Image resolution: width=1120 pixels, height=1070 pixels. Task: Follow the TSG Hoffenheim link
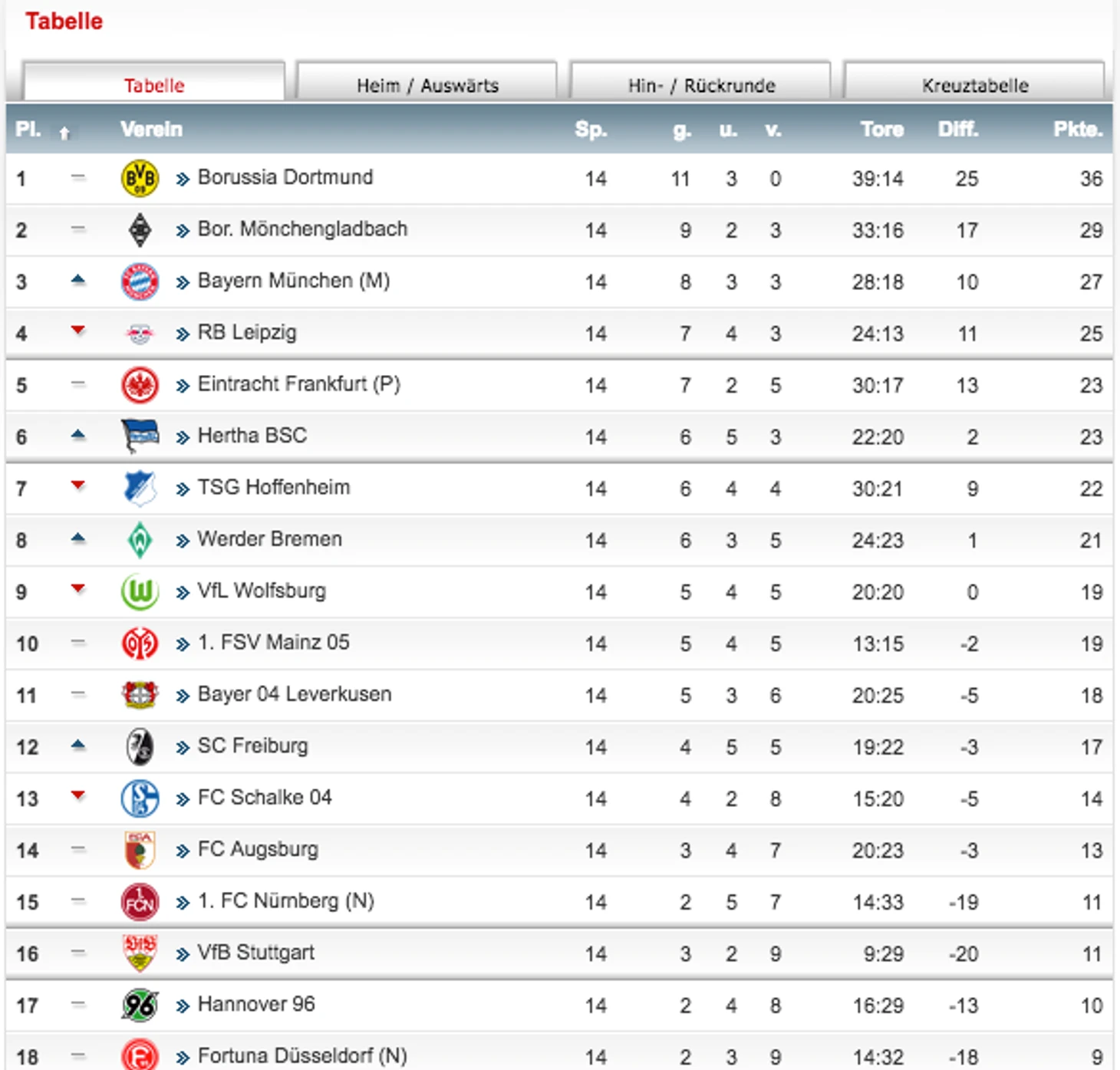(x=274, y=488)
